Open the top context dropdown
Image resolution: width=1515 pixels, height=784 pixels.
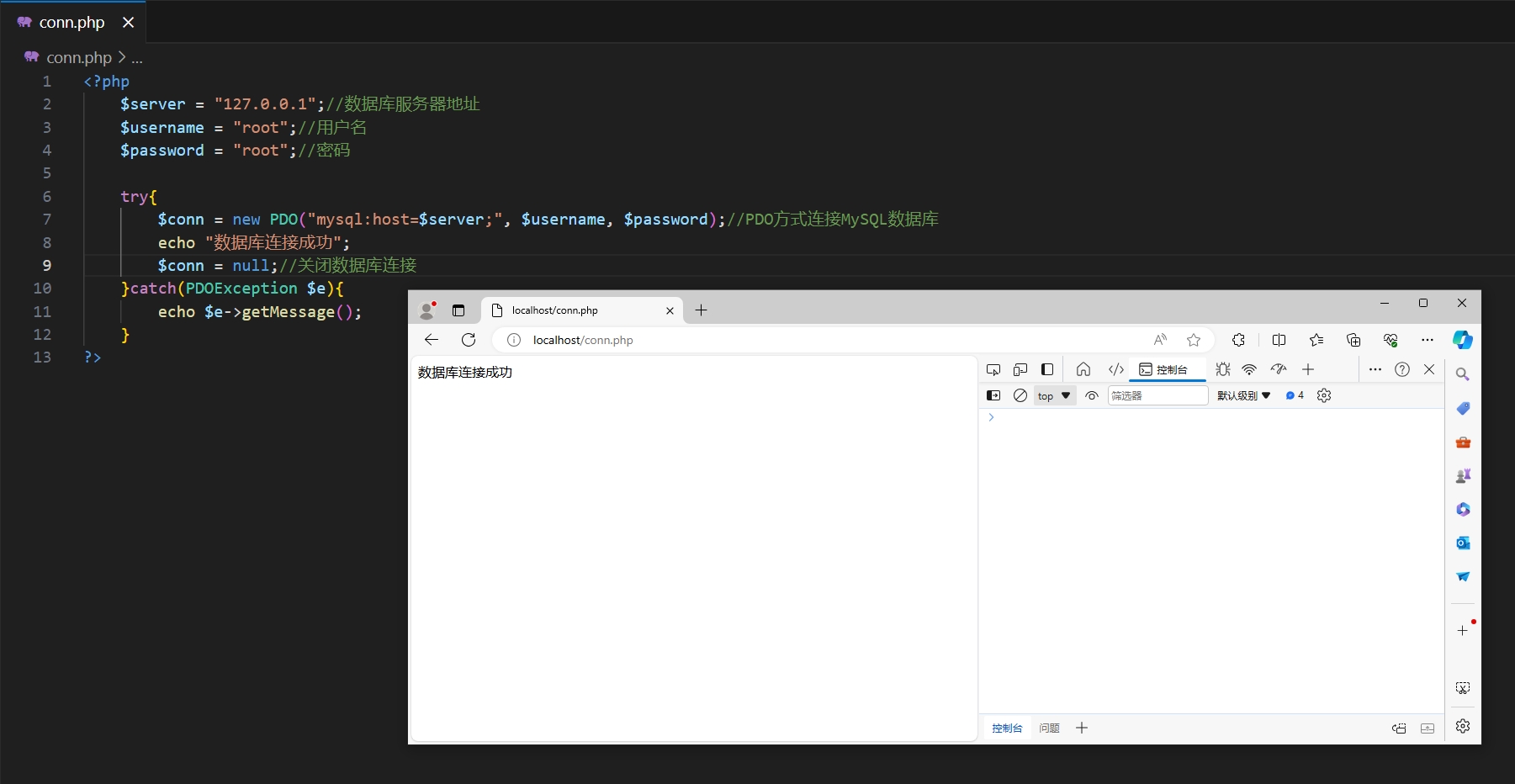tap(1055, 395)
